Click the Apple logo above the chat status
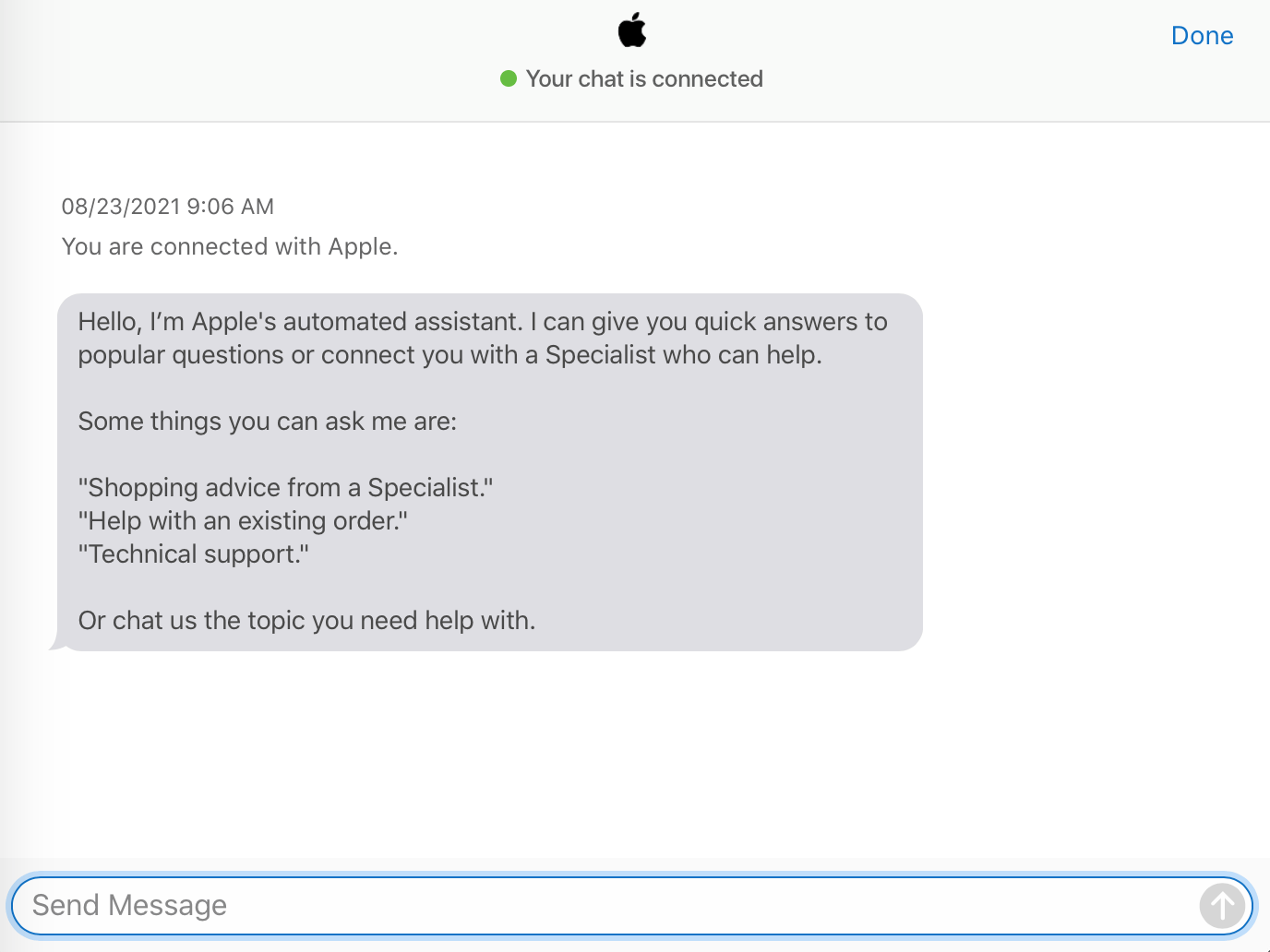1270x952 pixels. click(633, 30)
